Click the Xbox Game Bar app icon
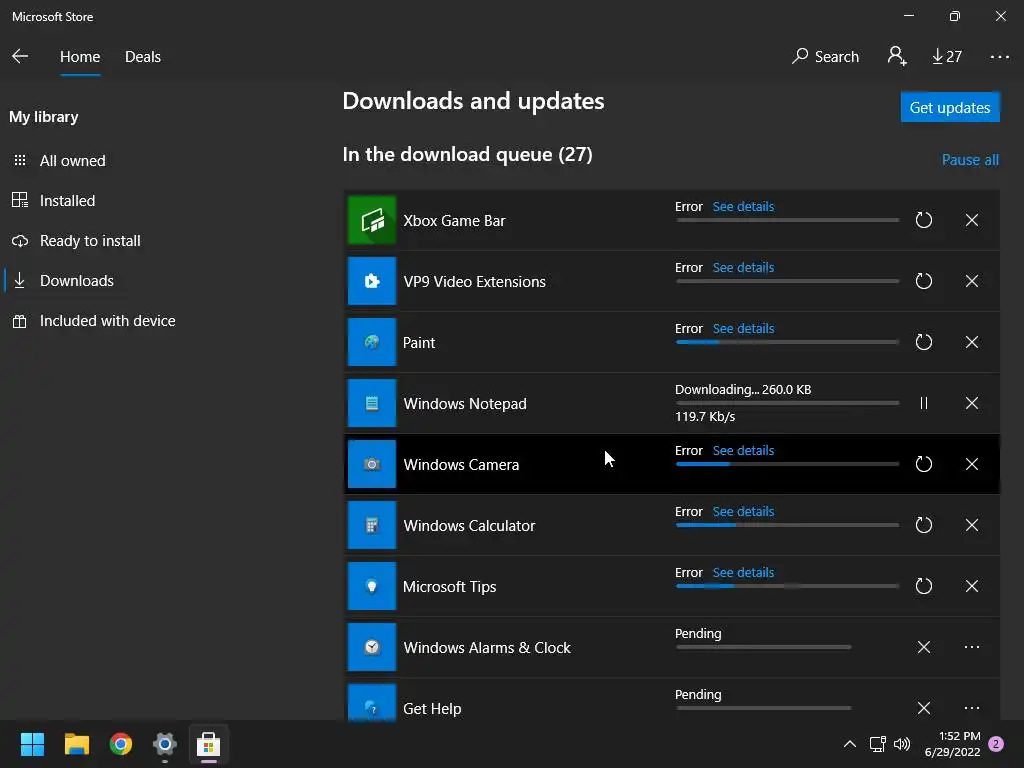The image size is (1024, 768). tap(372, 220)
